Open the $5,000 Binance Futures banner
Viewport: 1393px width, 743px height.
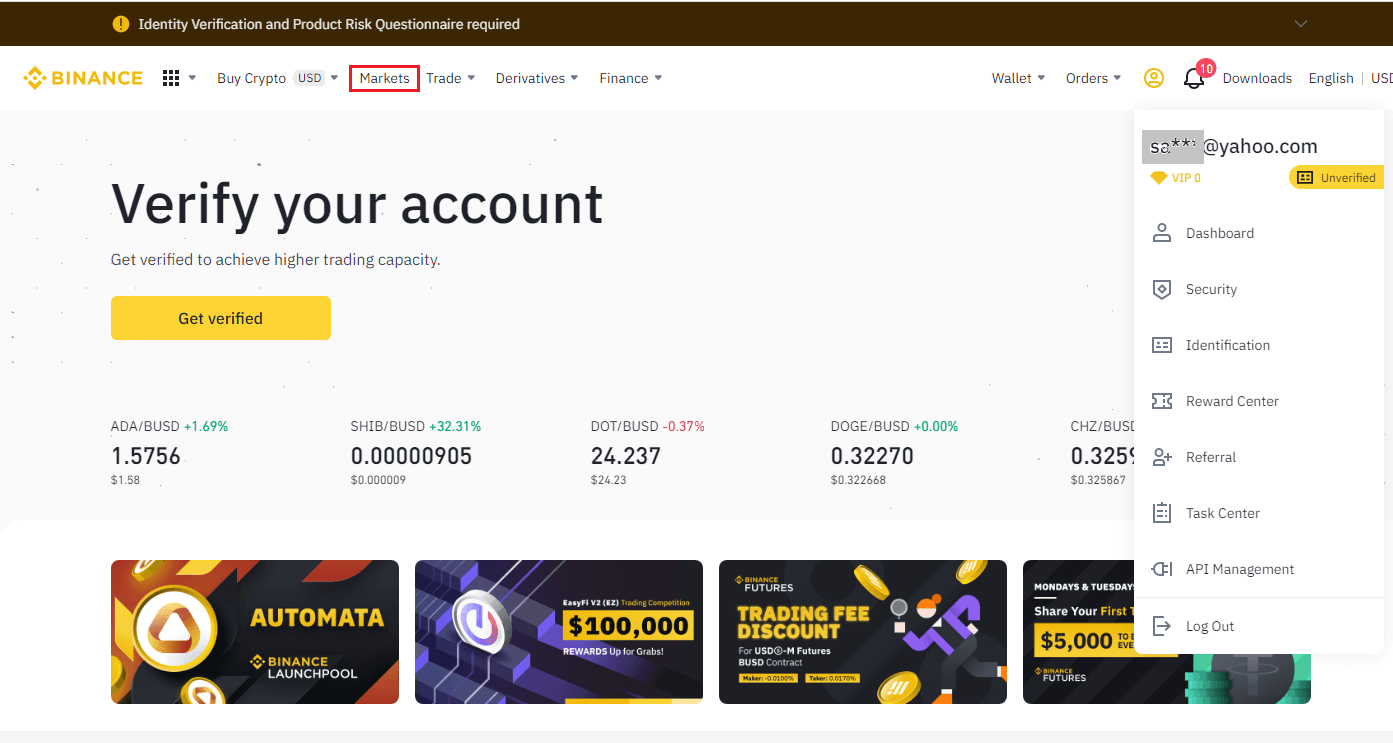tap(1167, 632)
